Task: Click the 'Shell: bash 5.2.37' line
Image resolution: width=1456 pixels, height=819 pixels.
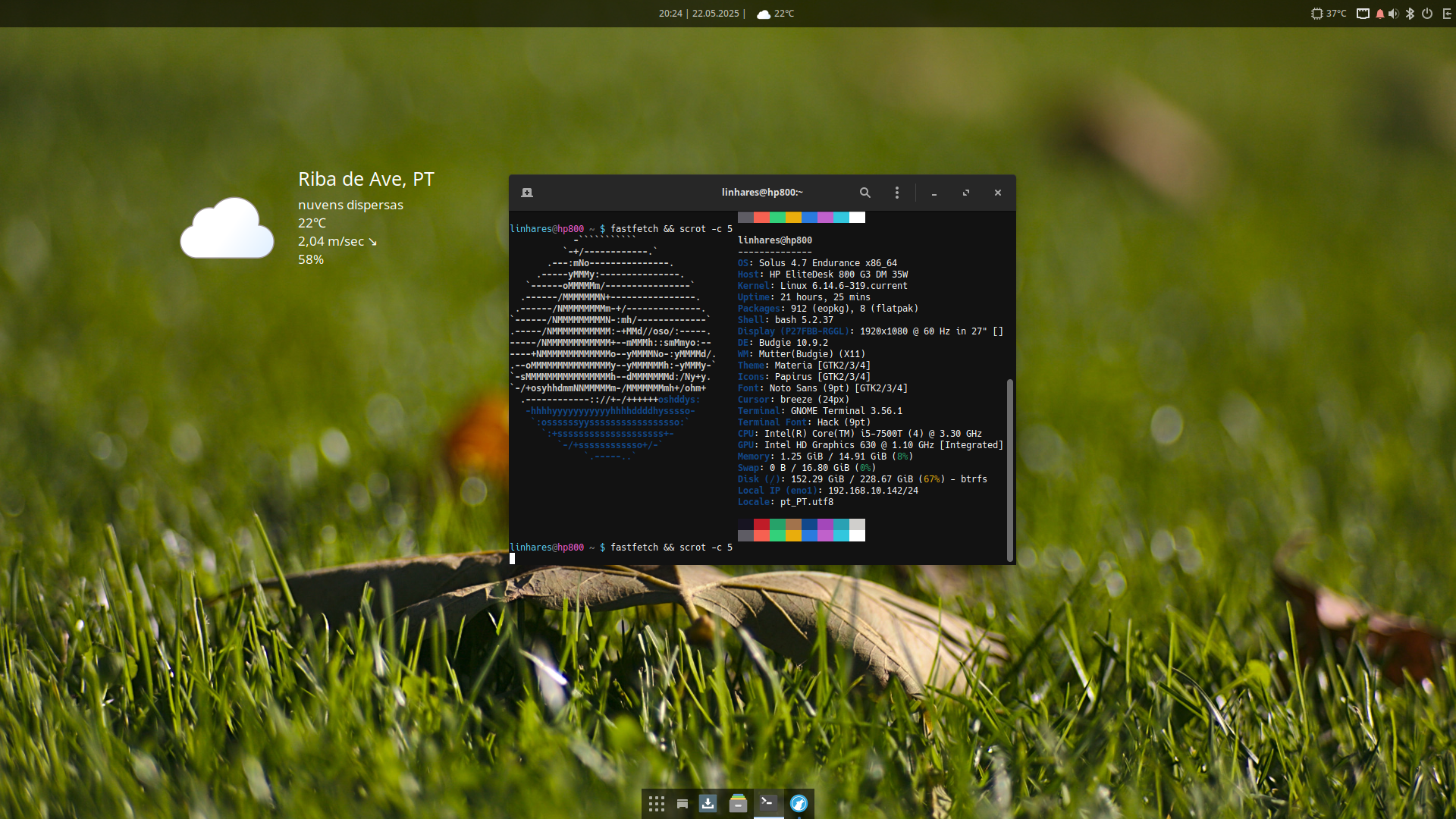Action: [786, 320]
